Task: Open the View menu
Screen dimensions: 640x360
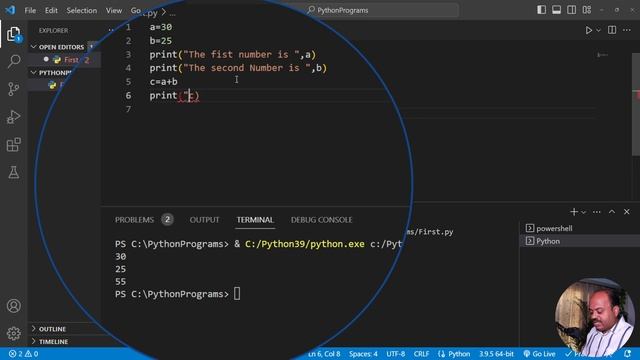Action: (114, 10)
